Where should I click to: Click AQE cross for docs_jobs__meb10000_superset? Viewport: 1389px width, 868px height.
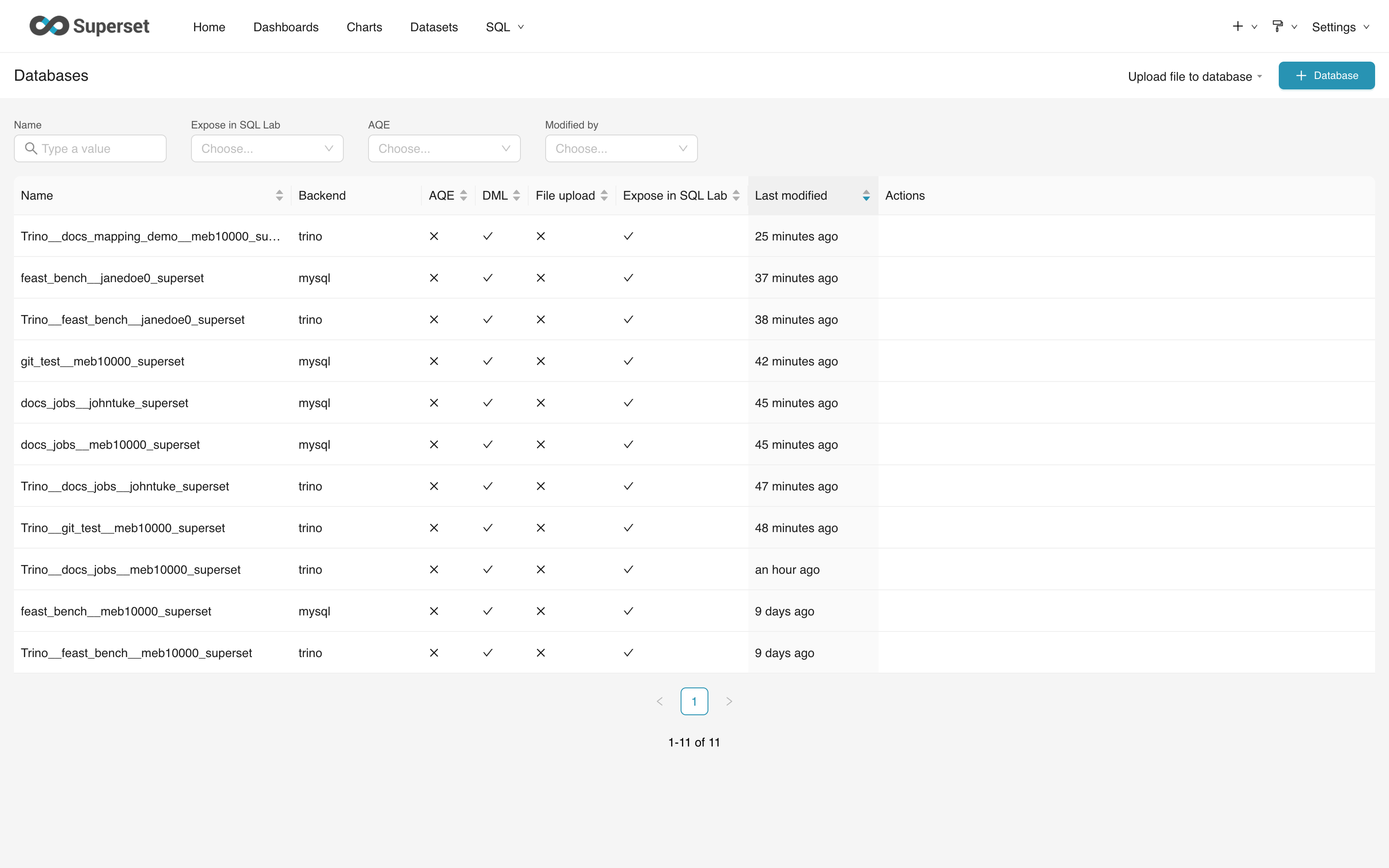tap(434, 444)
